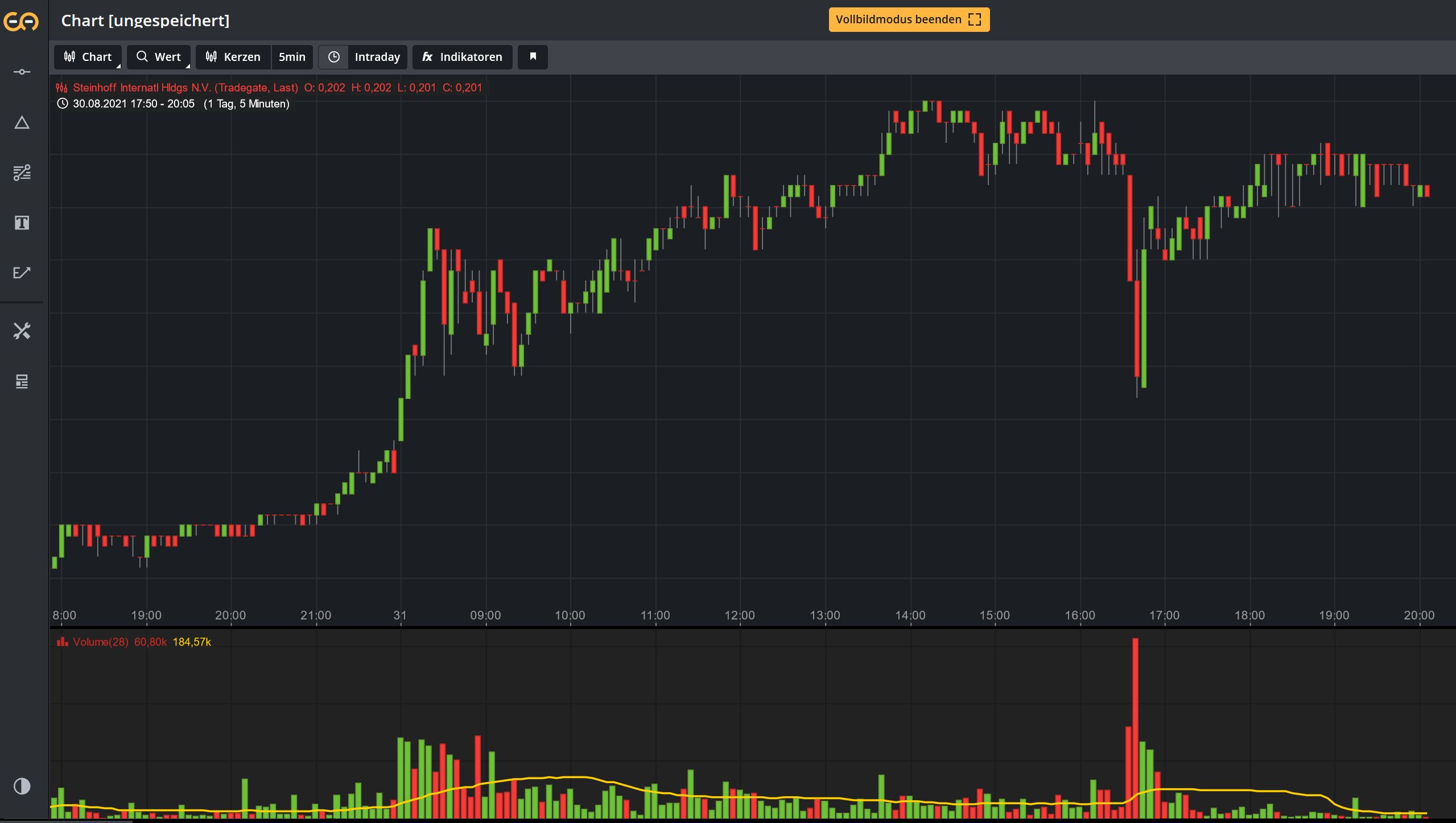Select the triangle shape tool
This screenshot has width=1456, height=823.
point(22,123)
